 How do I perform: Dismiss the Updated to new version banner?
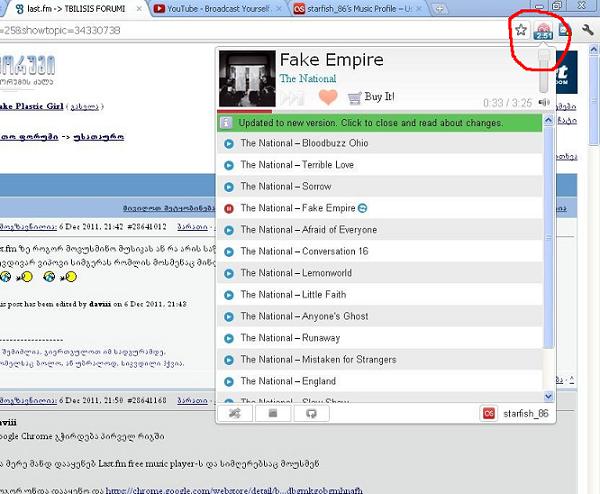[x=380, y=123]
